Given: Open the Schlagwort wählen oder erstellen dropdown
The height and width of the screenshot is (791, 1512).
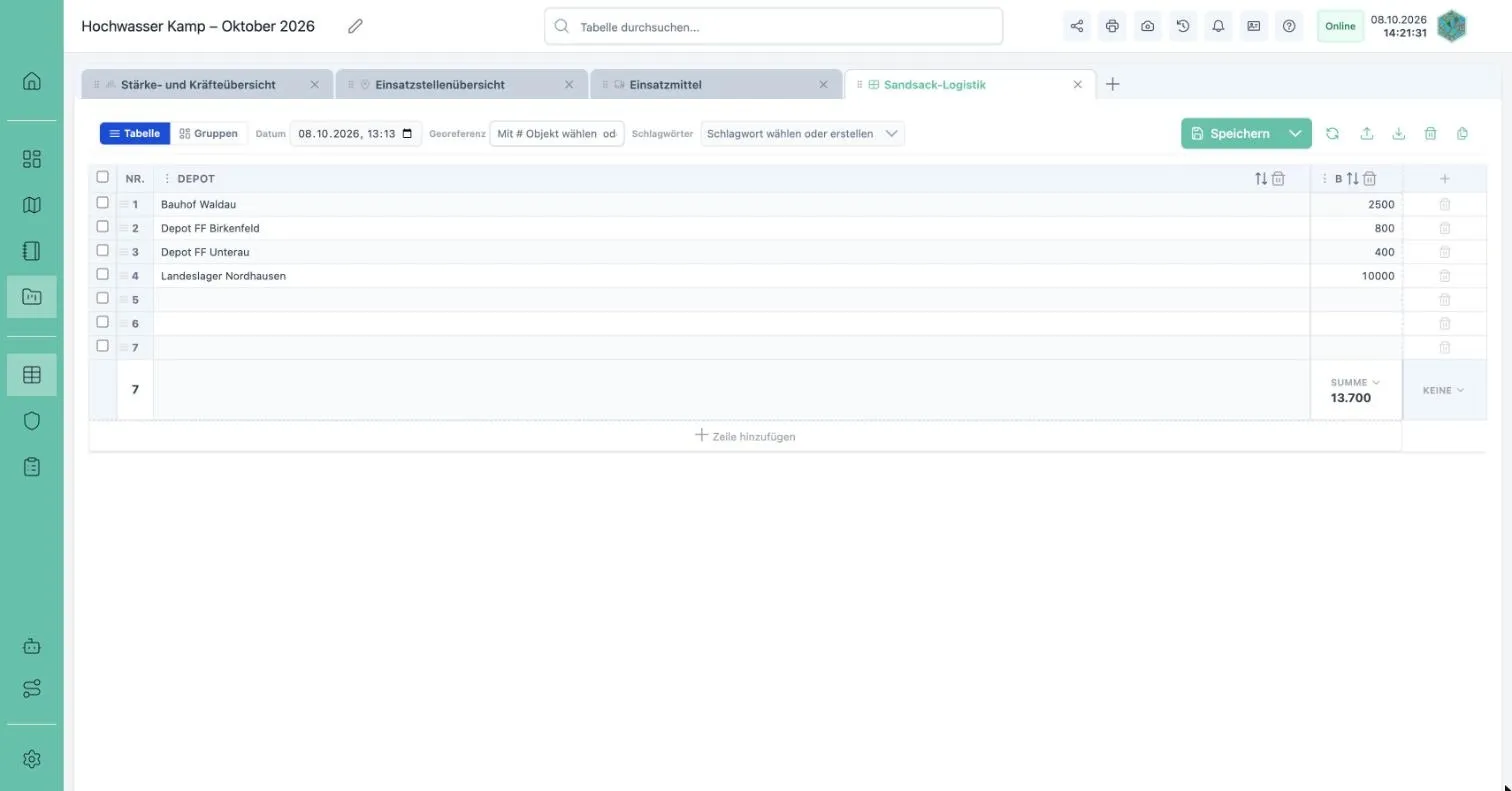Looking at the screenshot, I should (803, 134).
